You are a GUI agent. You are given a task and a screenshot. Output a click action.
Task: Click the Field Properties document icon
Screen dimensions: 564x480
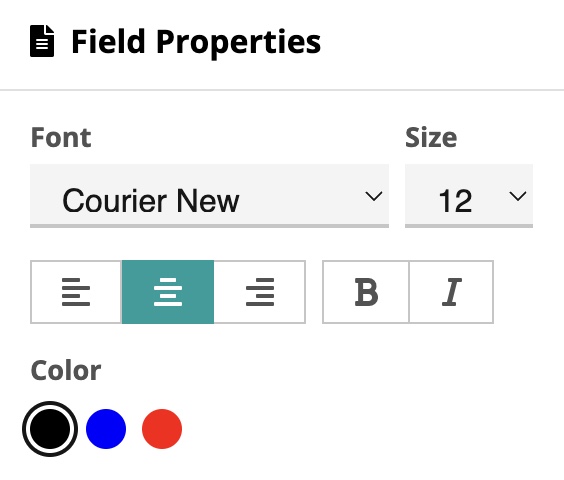pos(42,41)
